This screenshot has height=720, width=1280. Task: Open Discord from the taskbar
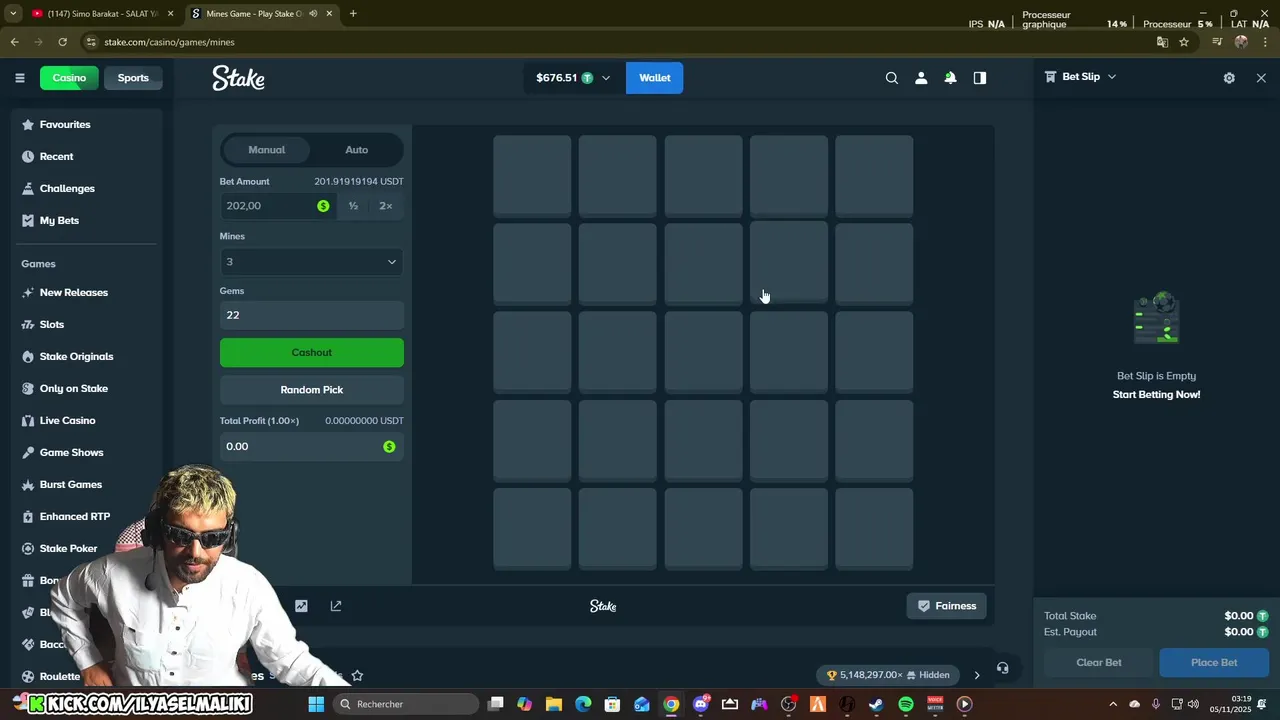[x=701, y=704]
